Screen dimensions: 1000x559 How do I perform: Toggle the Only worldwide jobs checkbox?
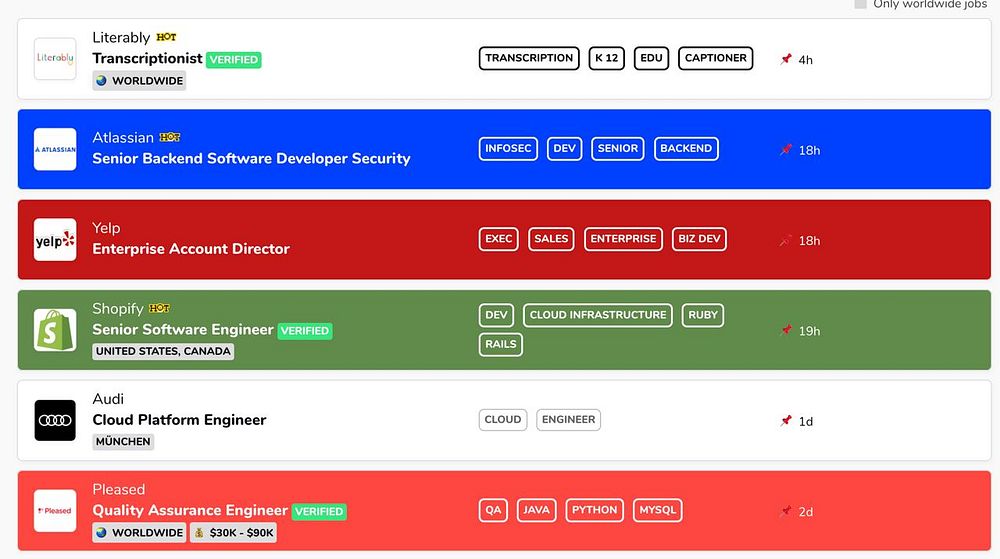(x=860, y=4)
